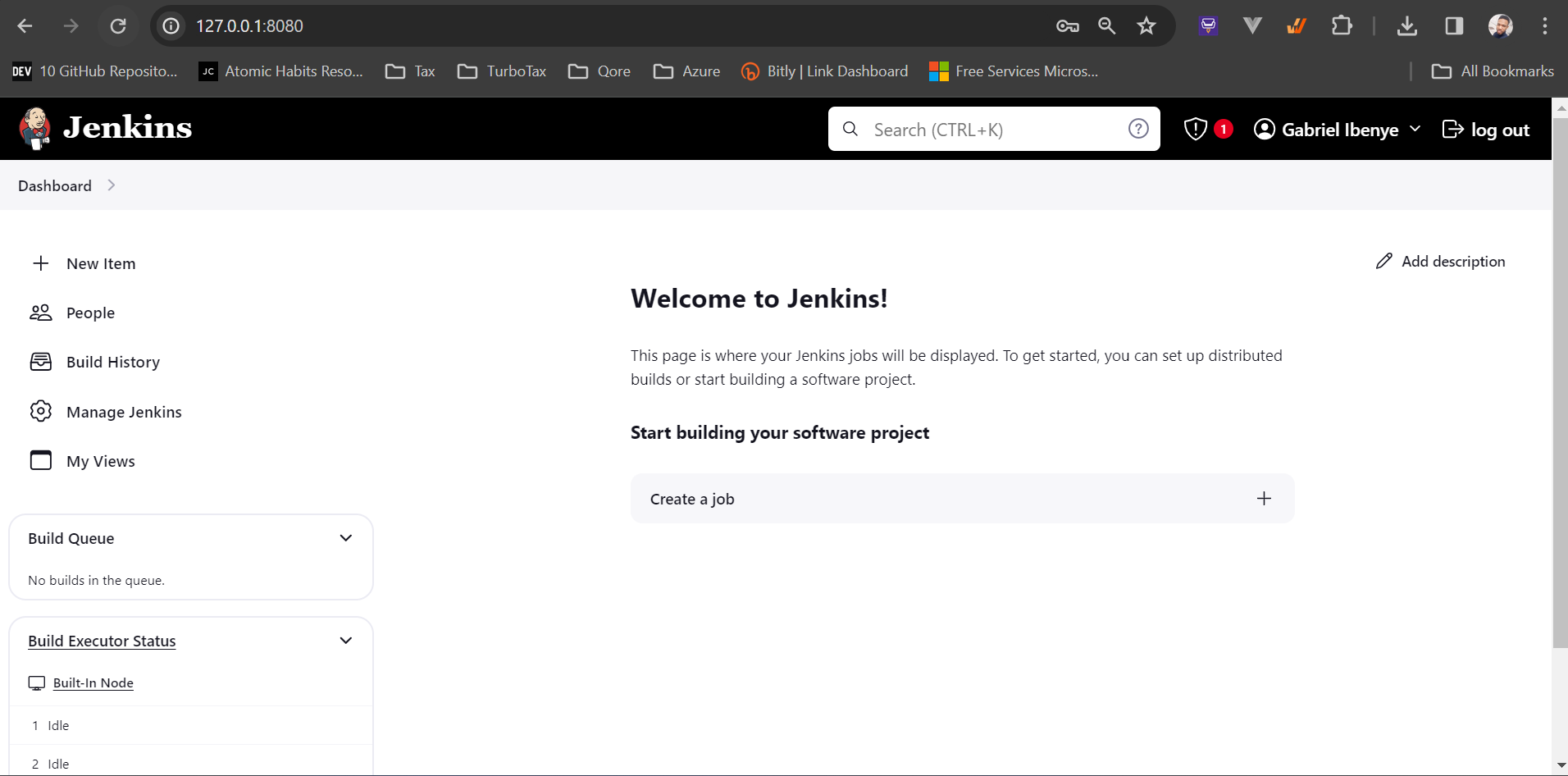
Task: Open the Gabriel Ibenye user dropdown
Action: 1340,129
